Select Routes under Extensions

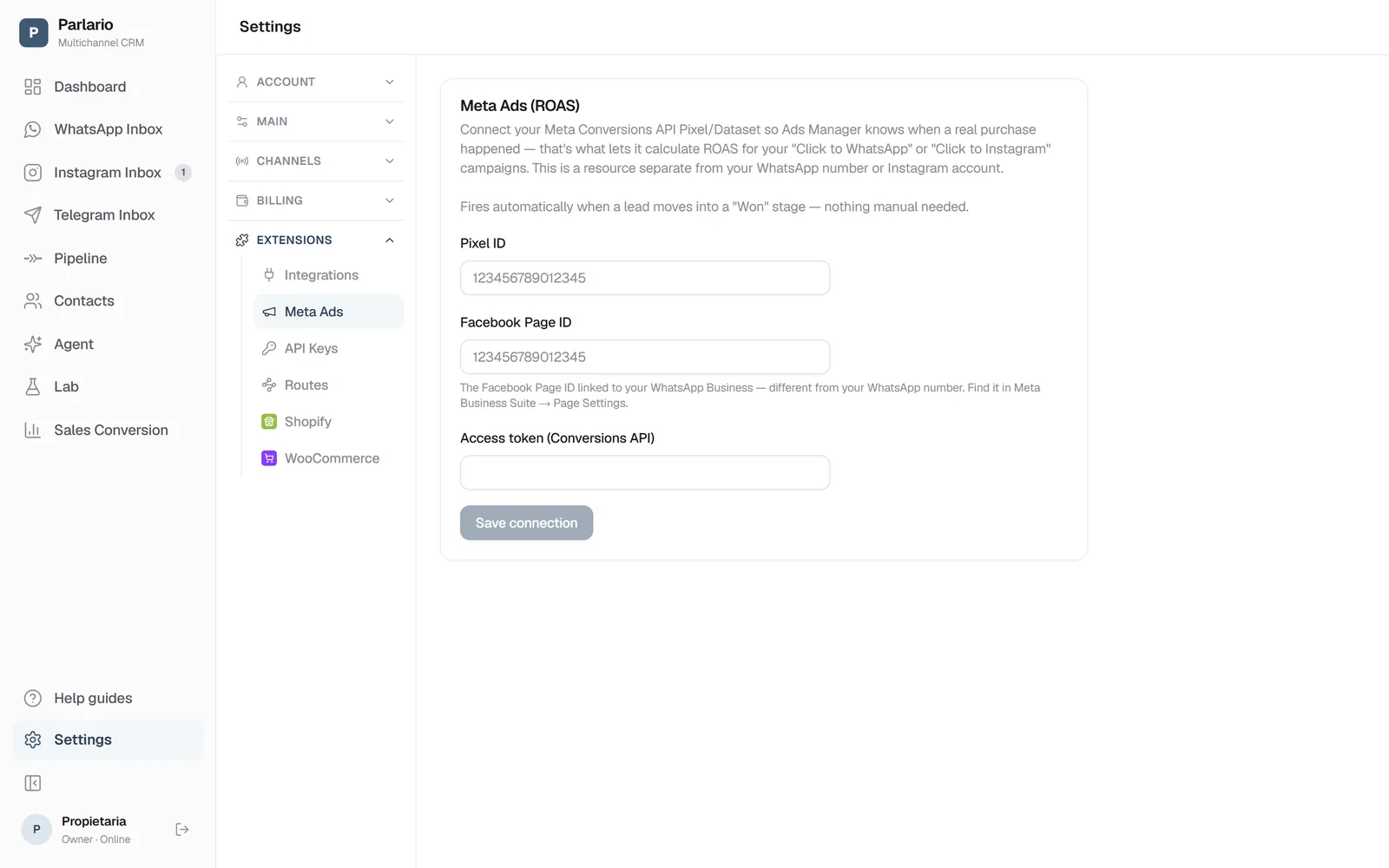tap(329, 385)
